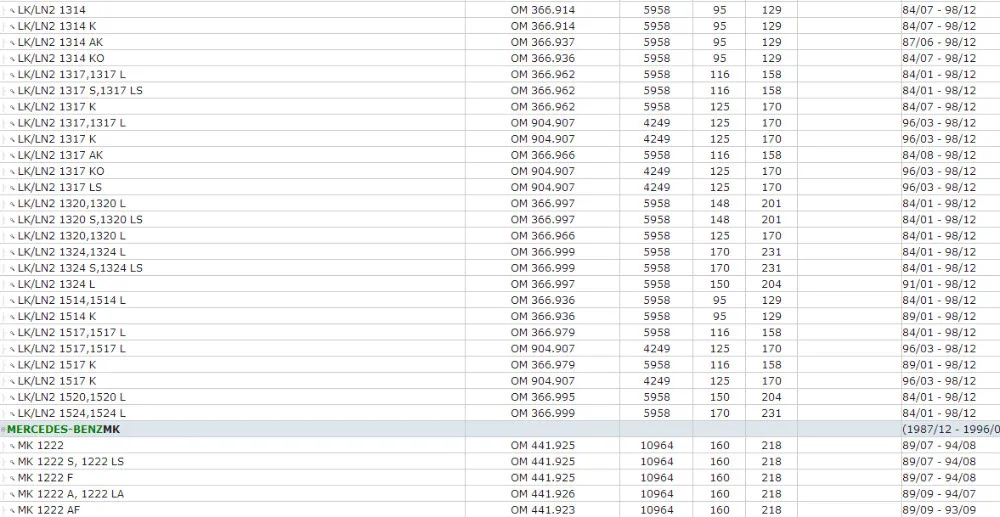Click the icon beside LK/LN2 1524,1524 L
Image resolution: width=1000 pixels, height=517 pixels.
click(x=12, y=414)
